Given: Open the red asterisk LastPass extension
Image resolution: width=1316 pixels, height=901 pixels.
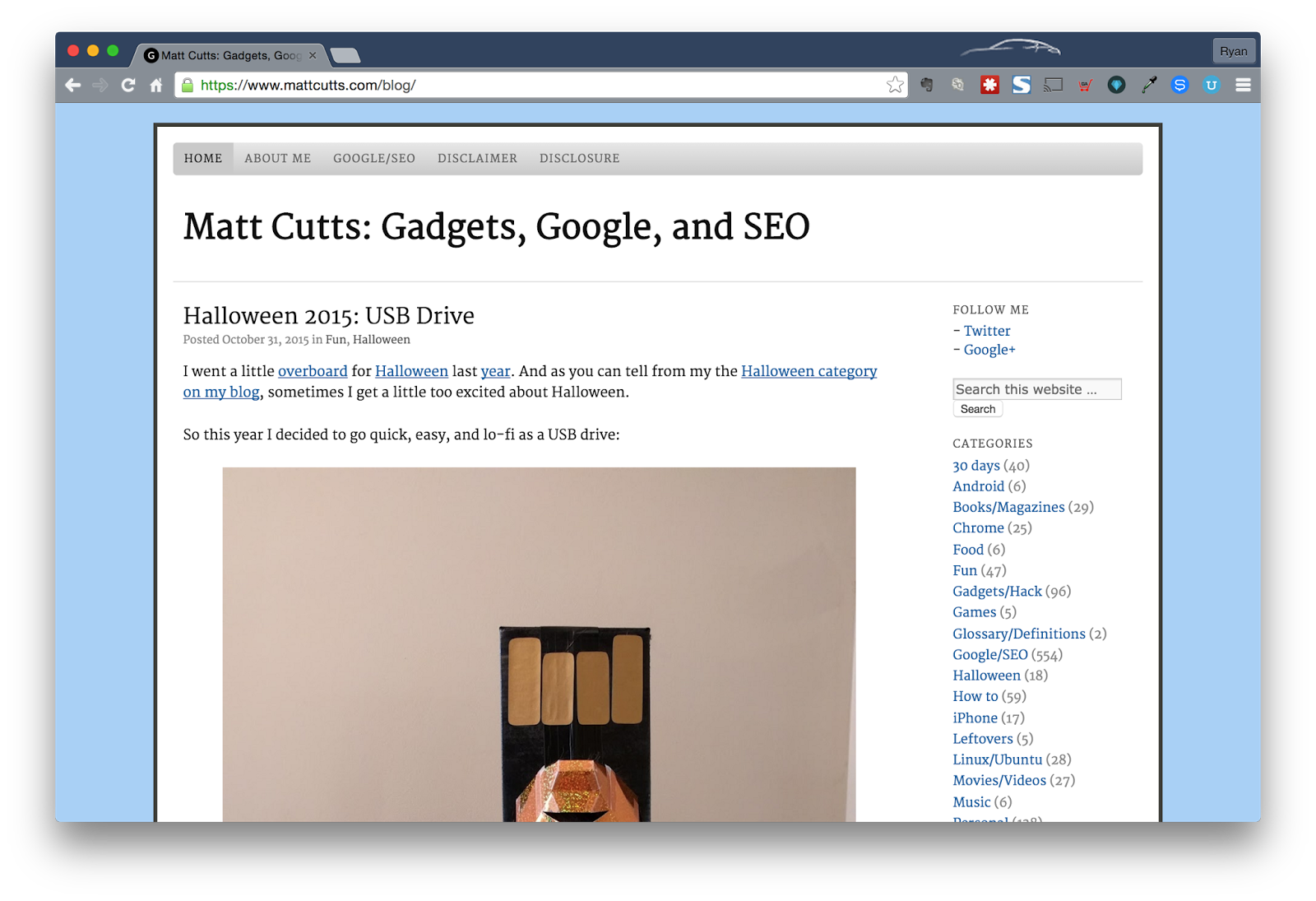Looking at the screenshot, I should coord(989,85).
